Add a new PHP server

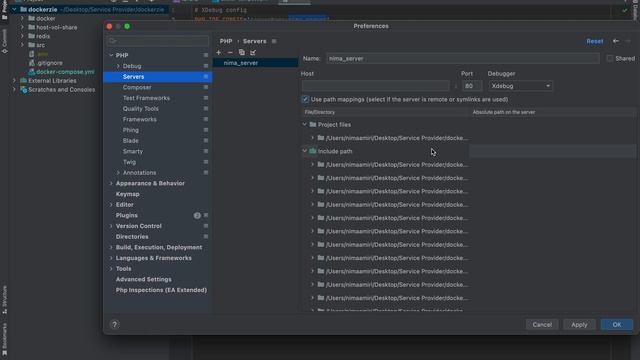click(219, 53)
